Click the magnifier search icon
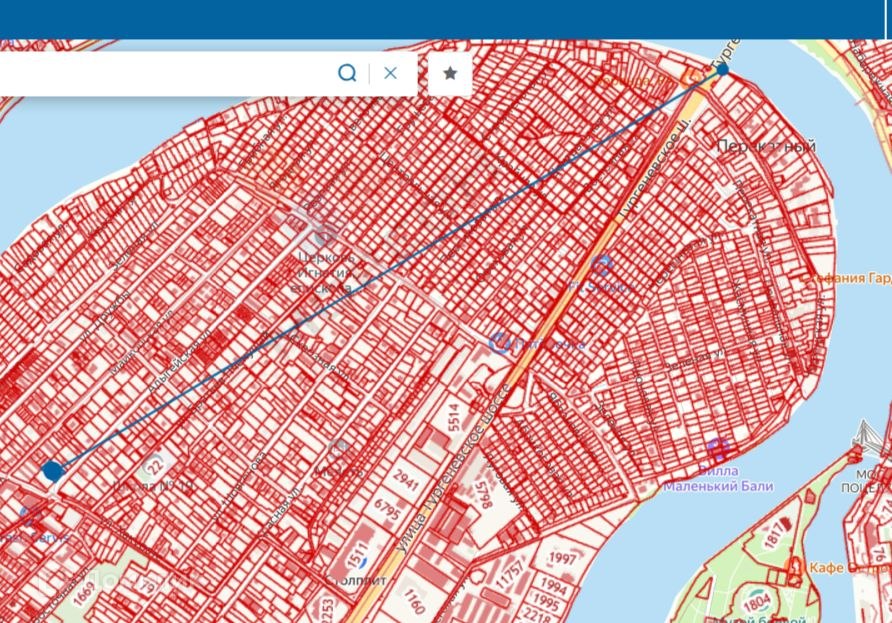Viewport: 892px width, 623px height. 347,73
